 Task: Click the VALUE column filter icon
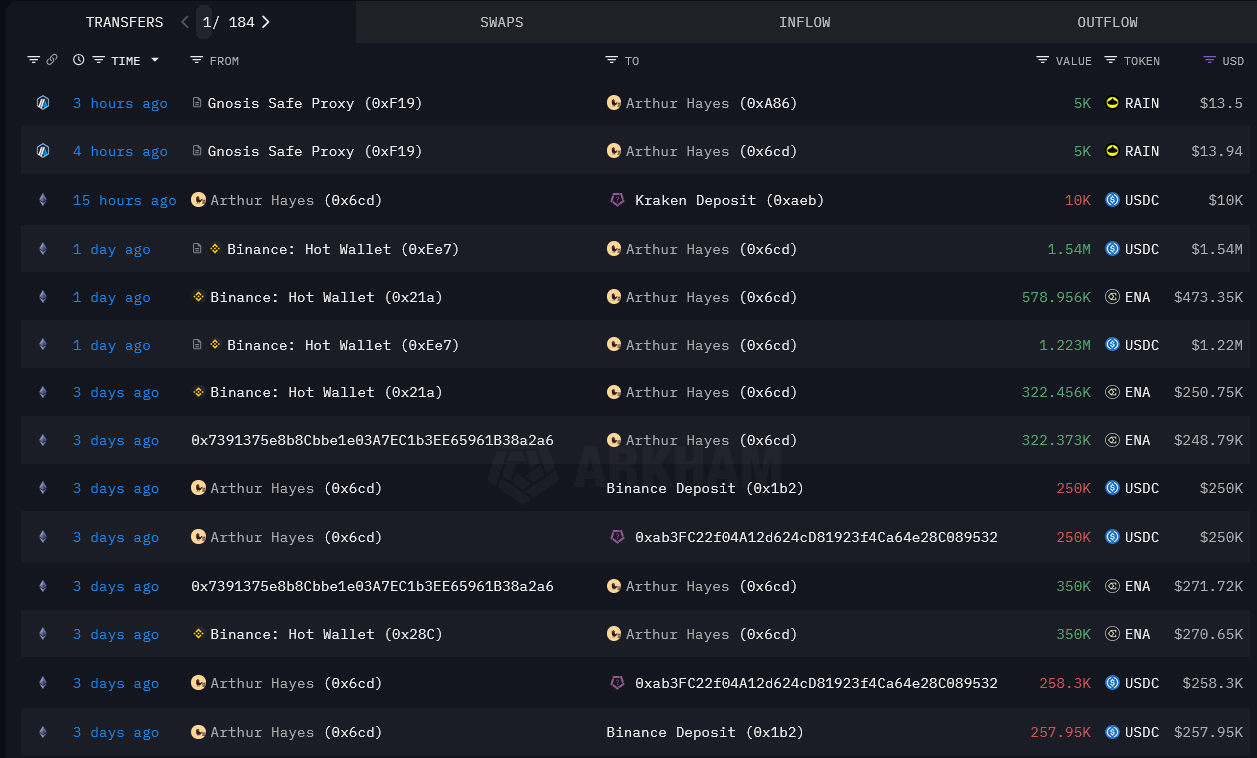coord(1043,60)
